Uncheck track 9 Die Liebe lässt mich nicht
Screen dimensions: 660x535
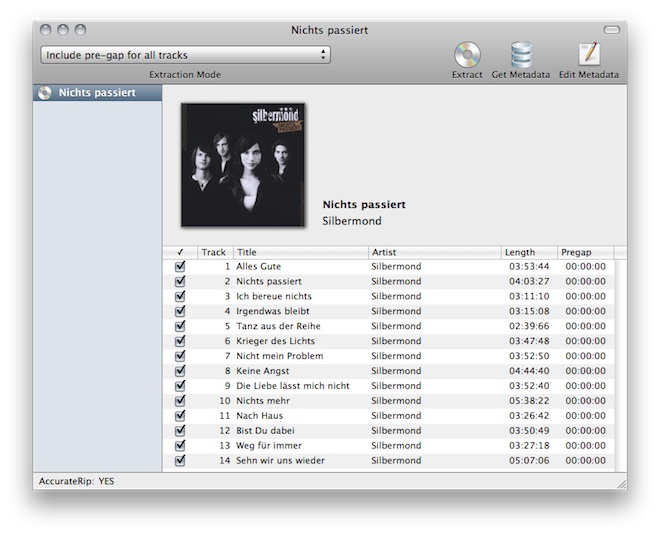click(x=180, y=386)
